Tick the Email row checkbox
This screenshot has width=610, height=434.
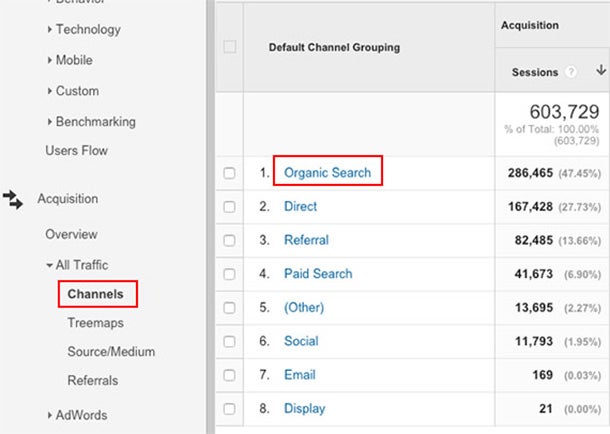[x=230, y=375]
